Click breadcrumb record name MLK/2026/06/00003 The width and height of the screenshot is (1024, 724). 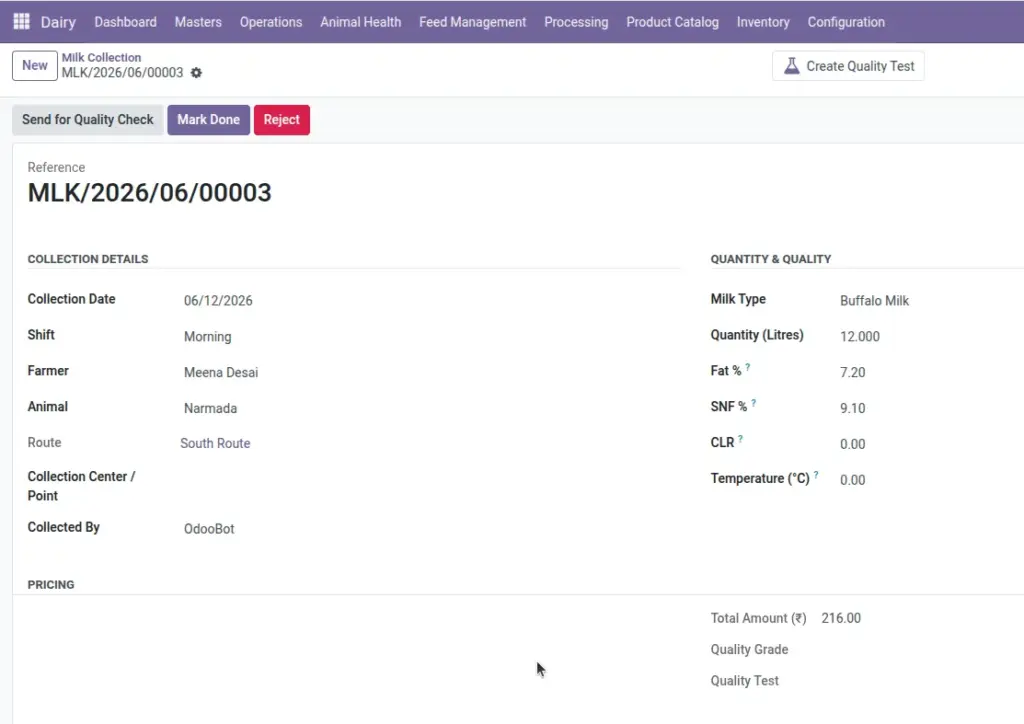pyautogui.click(x=123, y=72)
